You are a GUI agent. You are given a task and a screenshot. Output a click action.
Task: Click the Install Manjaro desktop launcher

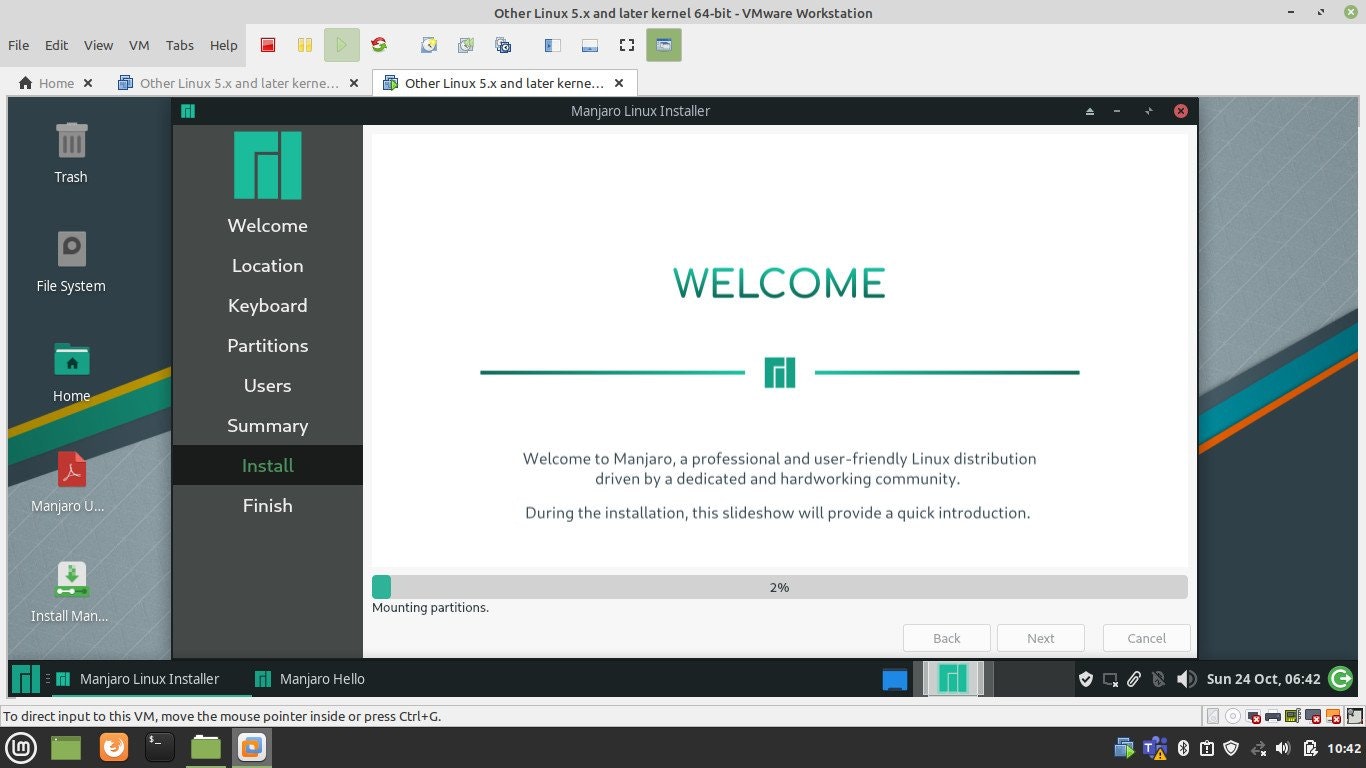click(x=71, y=592)
